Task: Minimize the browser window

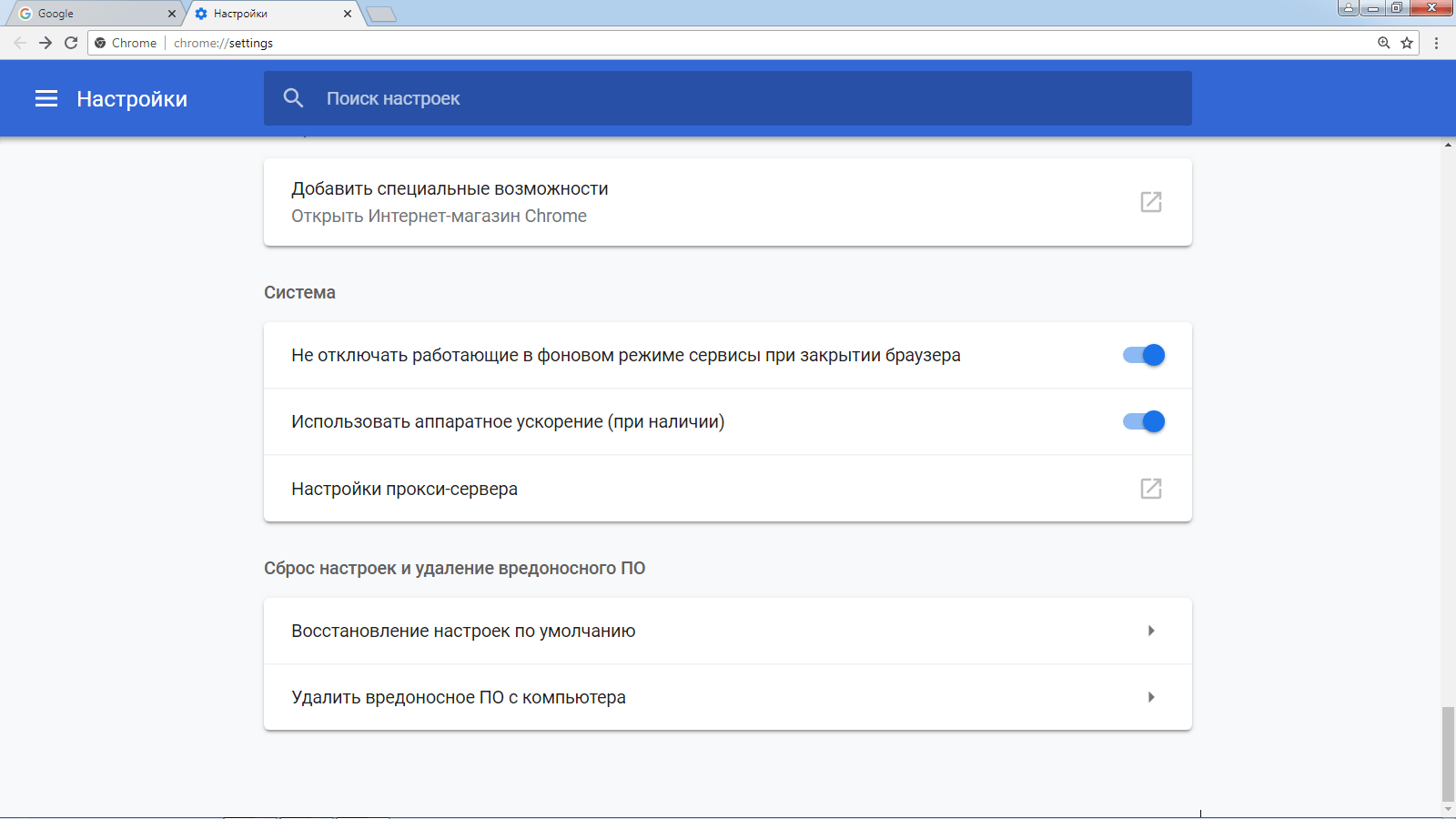Action: pyautogui.click(x=1372, y=8)
